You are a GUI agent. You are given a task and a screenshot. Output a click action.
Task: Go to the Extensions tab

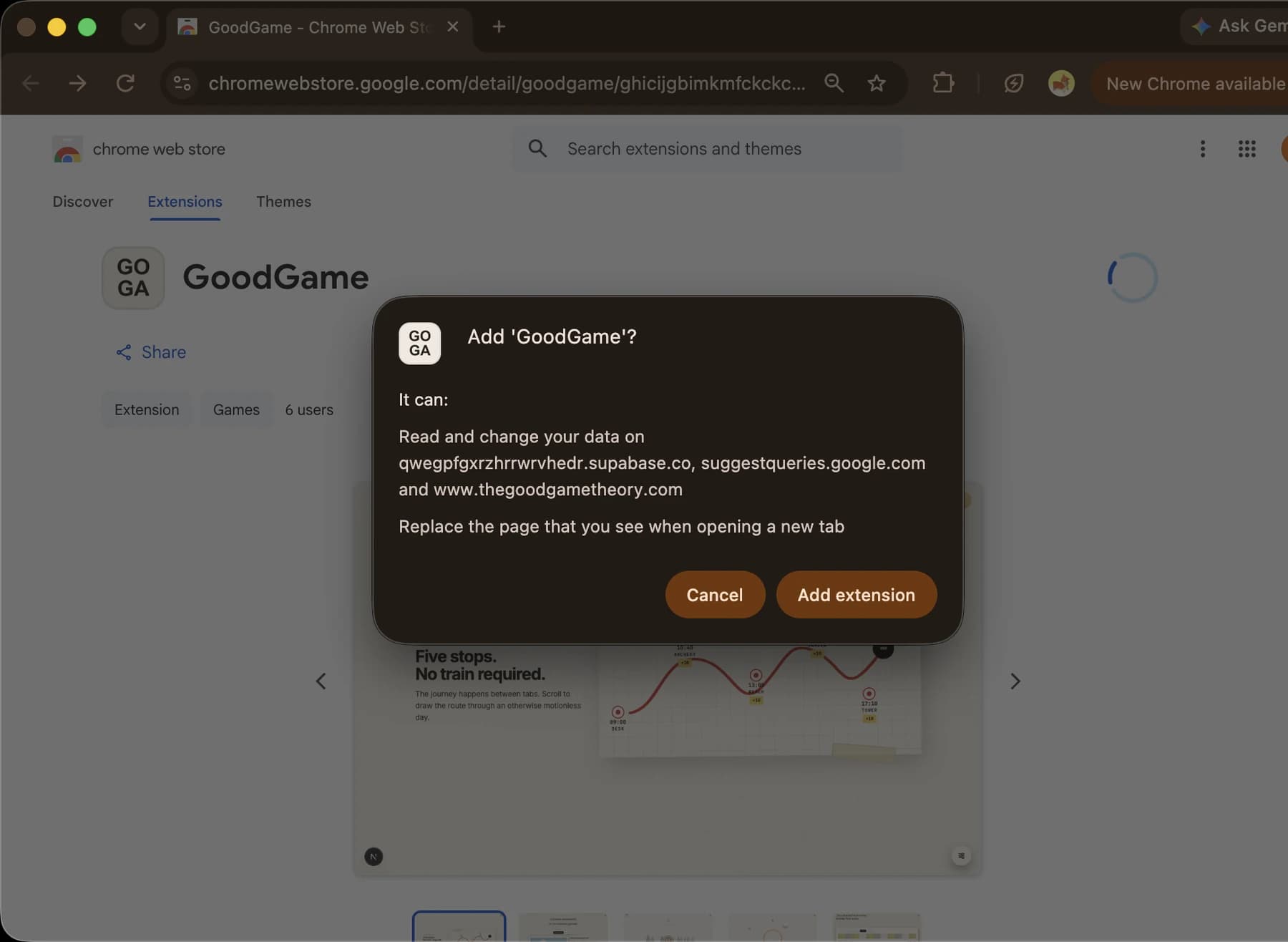click(185, 202)
